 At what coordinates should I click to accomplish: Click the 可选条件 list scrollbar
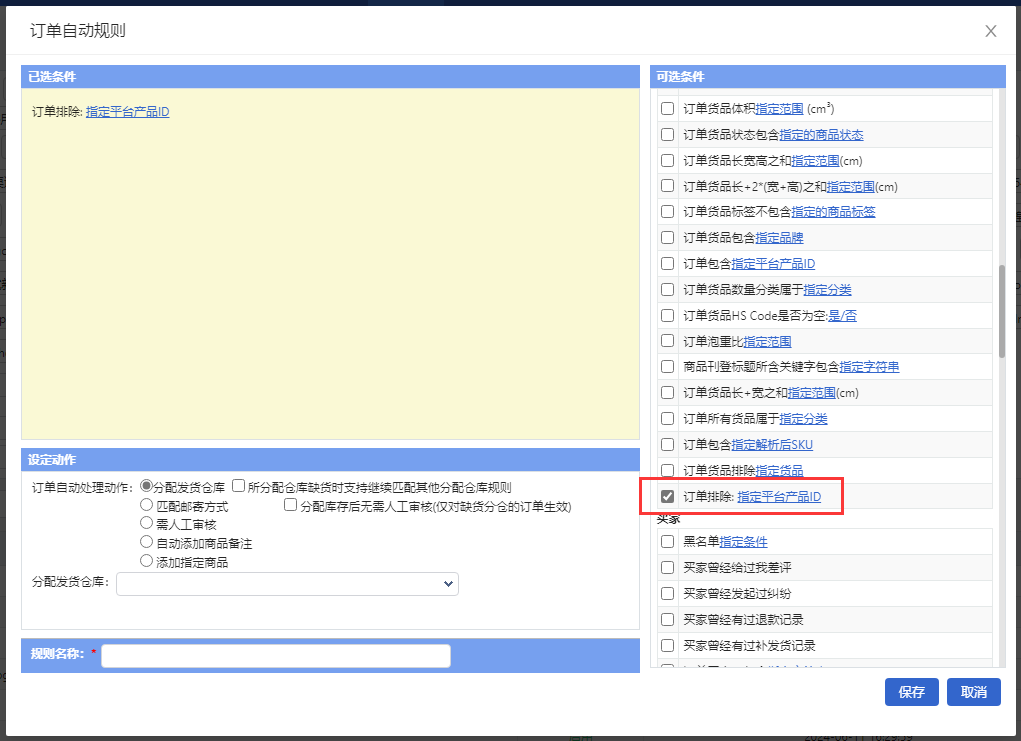click(1001, 310)
